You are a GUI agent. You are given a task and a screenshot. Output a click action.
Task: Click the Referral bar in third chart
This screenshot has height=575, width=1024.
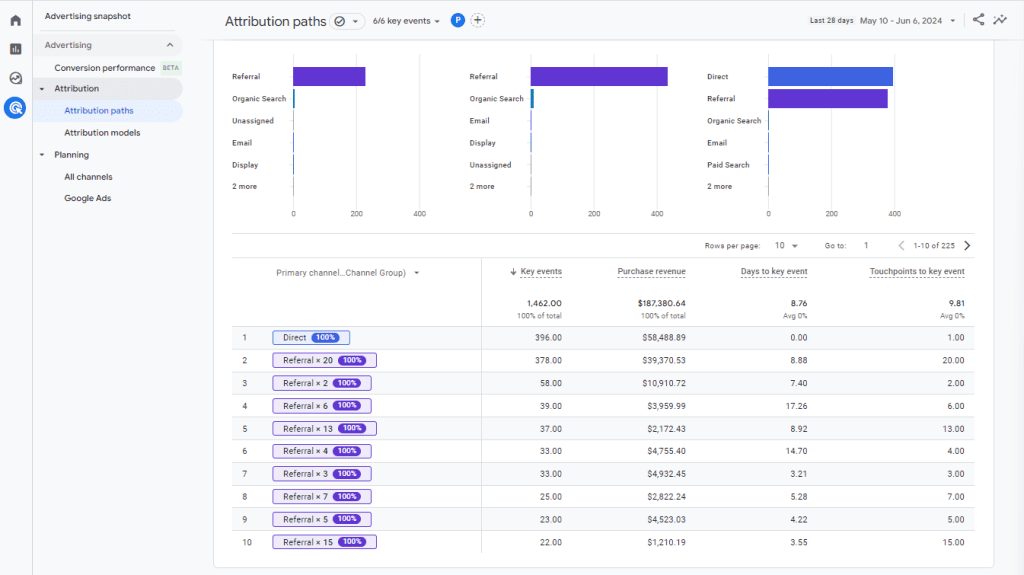click(827, 99)
